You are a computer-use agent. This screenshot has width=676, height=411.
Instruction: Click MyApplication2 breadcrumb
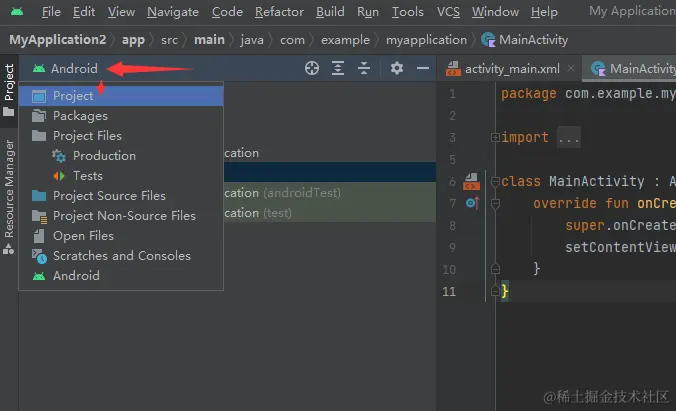coord(57,40)
